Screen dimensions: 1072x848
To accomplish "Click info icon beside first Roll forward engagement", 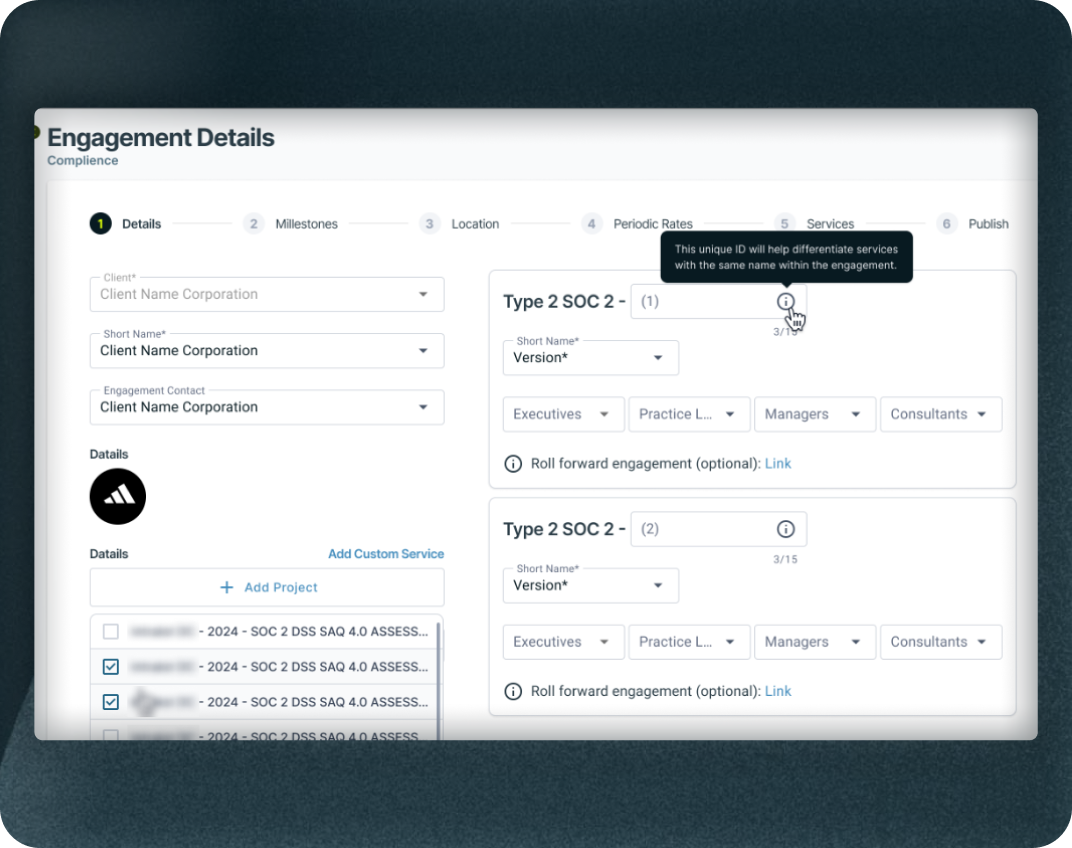I will pyautogui.click(x=513, y=464).
